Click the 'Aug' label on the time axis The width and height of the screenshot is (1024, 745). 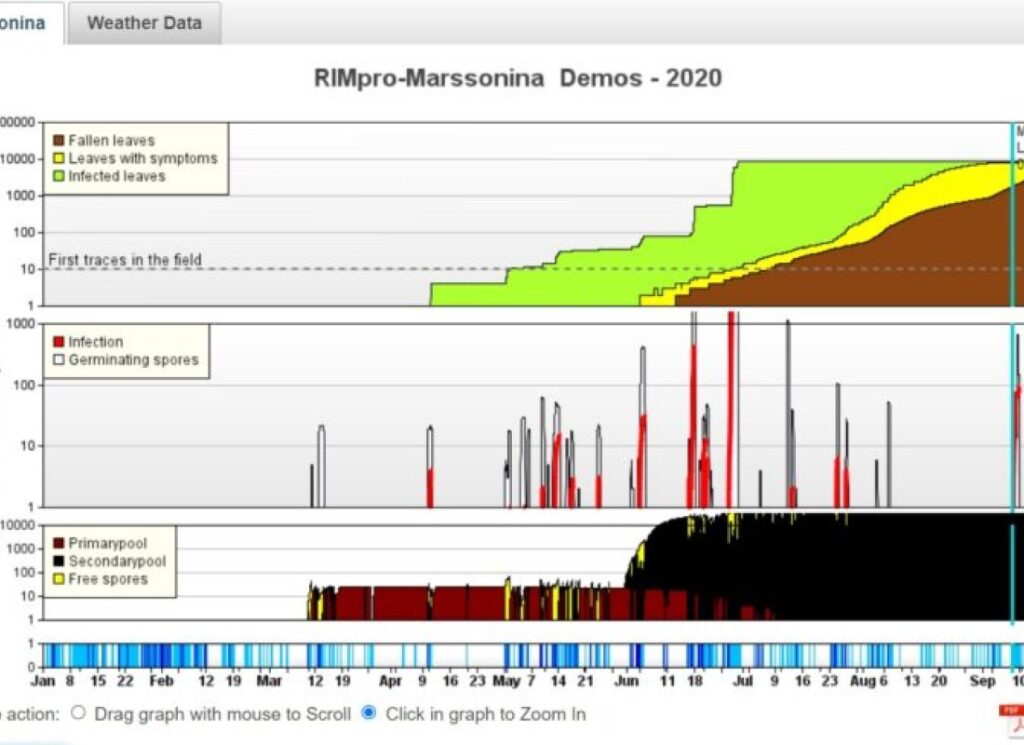[x=863, y=681]
